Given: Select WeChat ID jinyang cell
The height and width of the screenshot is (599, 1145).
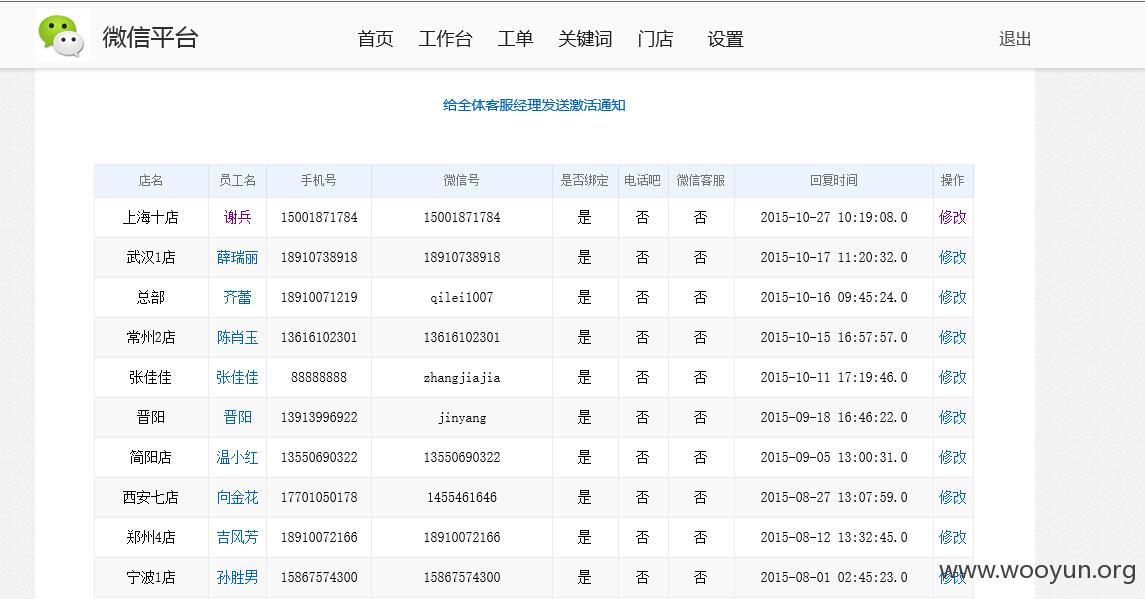Looking at the screenshot, I should click(x=462, y=418).
